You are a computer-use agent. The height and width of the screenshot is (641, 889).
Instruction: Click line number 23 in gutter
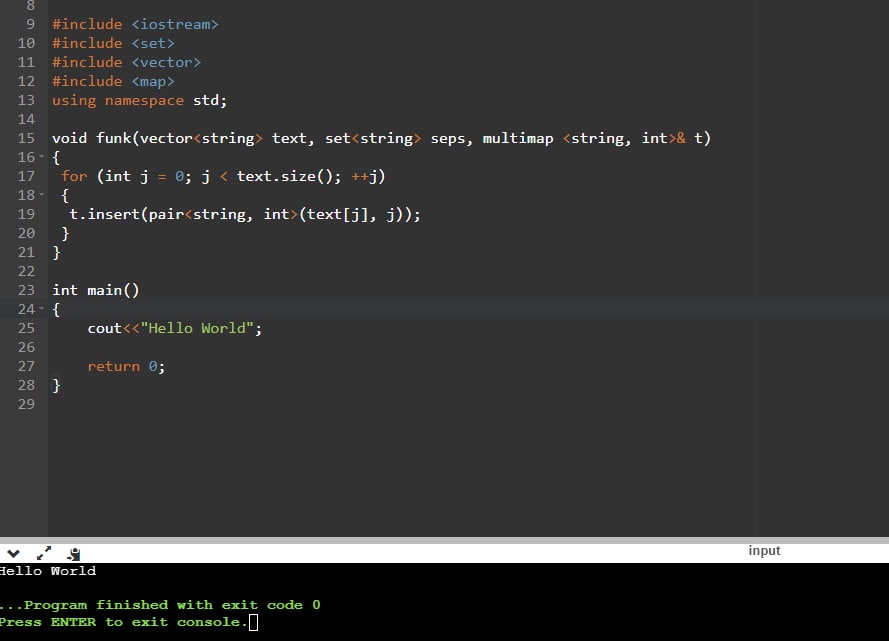point(26,290)
